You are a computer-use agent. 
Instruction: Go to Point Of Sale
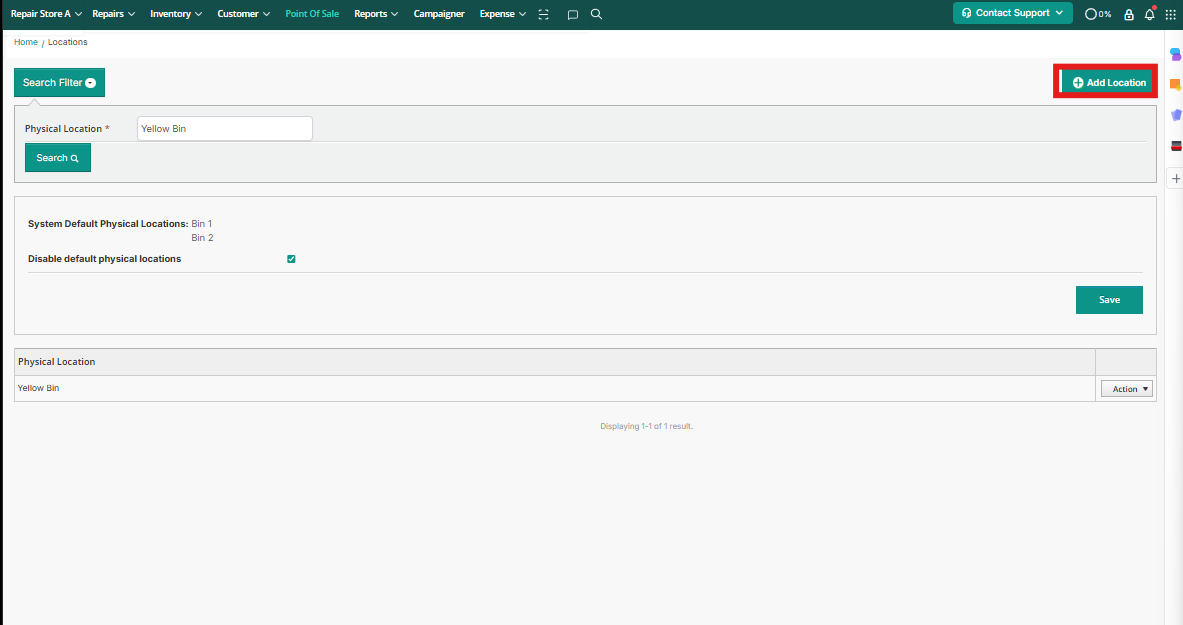(312, 14)
